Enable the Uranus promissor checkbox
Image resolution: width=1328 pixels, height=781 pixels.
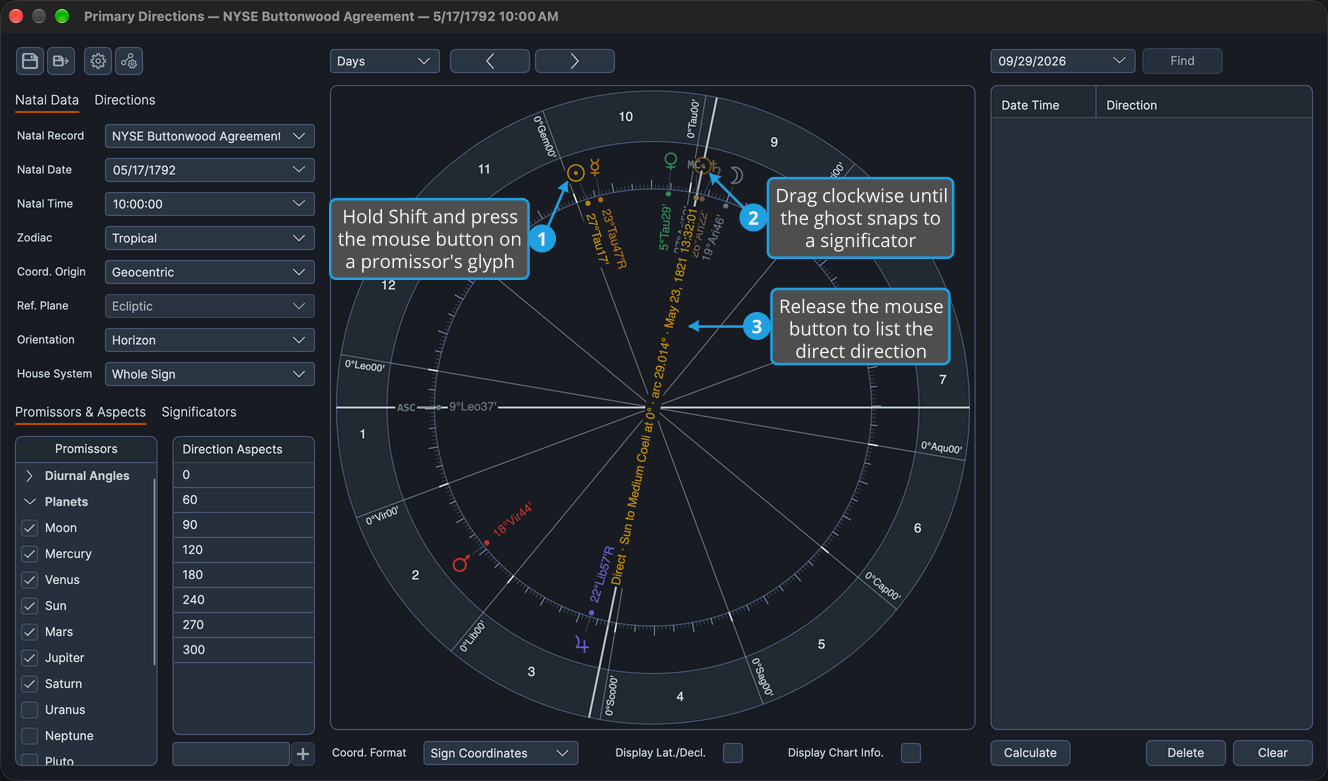[30, 710]
